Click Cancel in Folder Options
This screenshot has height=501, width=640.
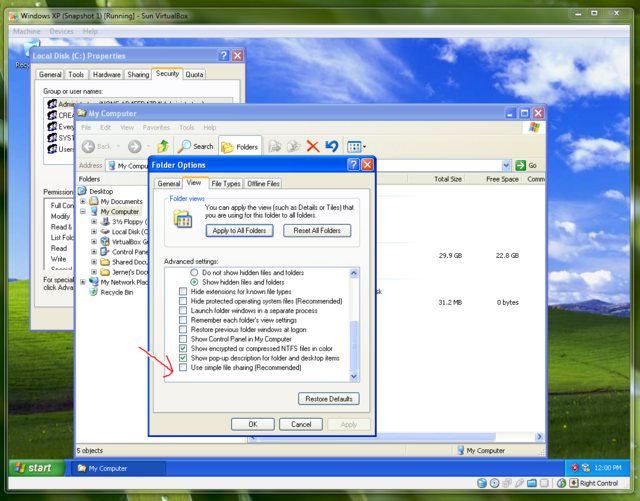[301, 424]
